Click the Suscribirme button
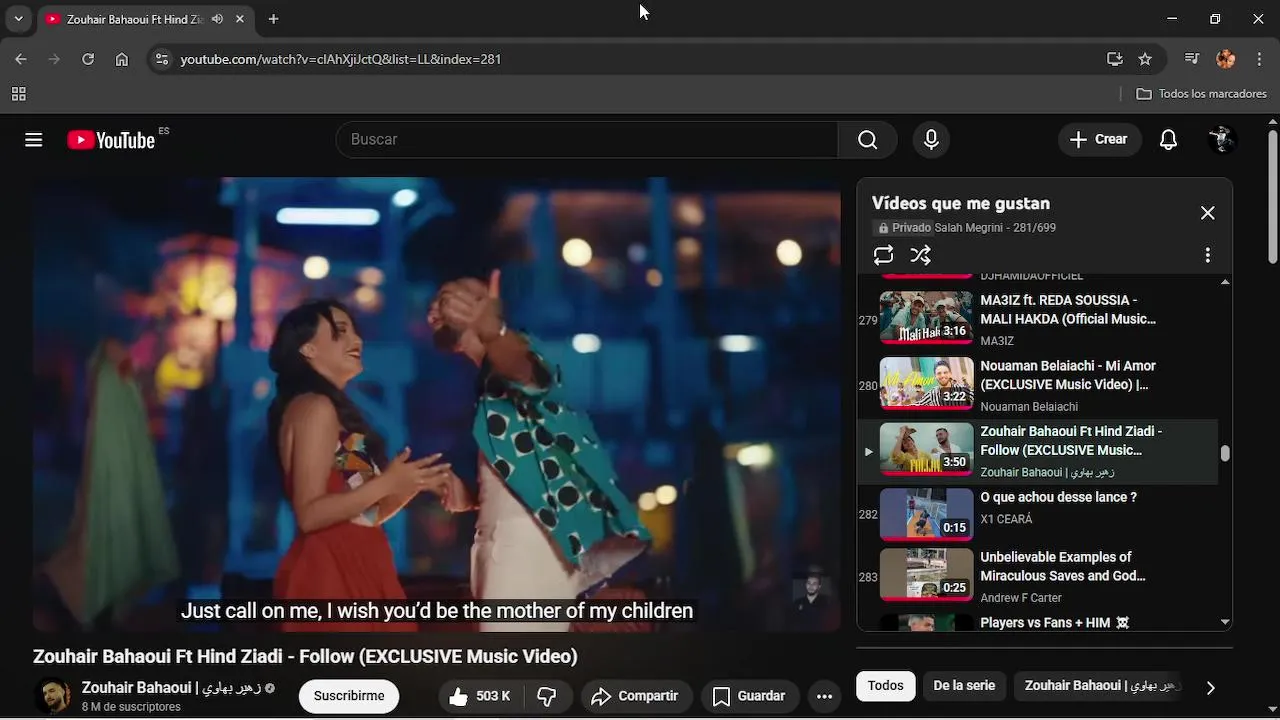This screenshot has height=720, width=1280. (349, 696)
